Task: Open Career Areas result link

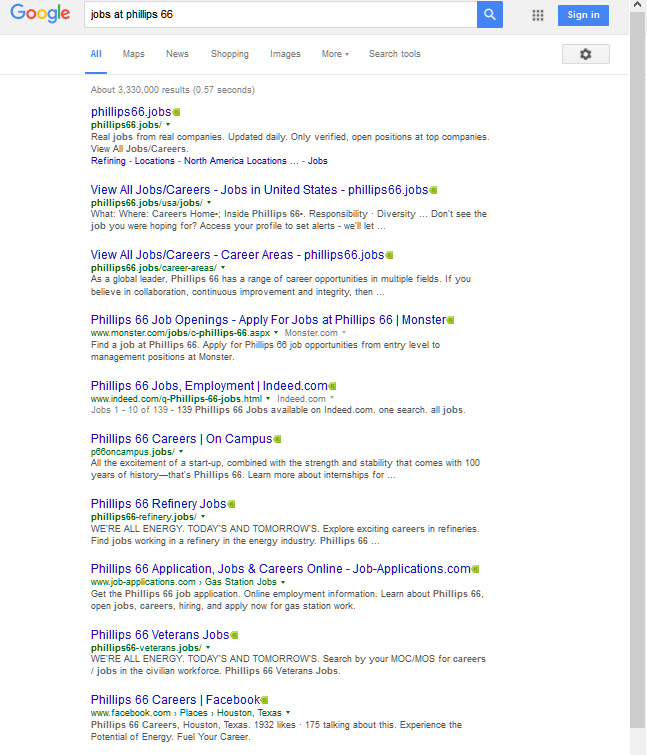Action: click(237, 255)
